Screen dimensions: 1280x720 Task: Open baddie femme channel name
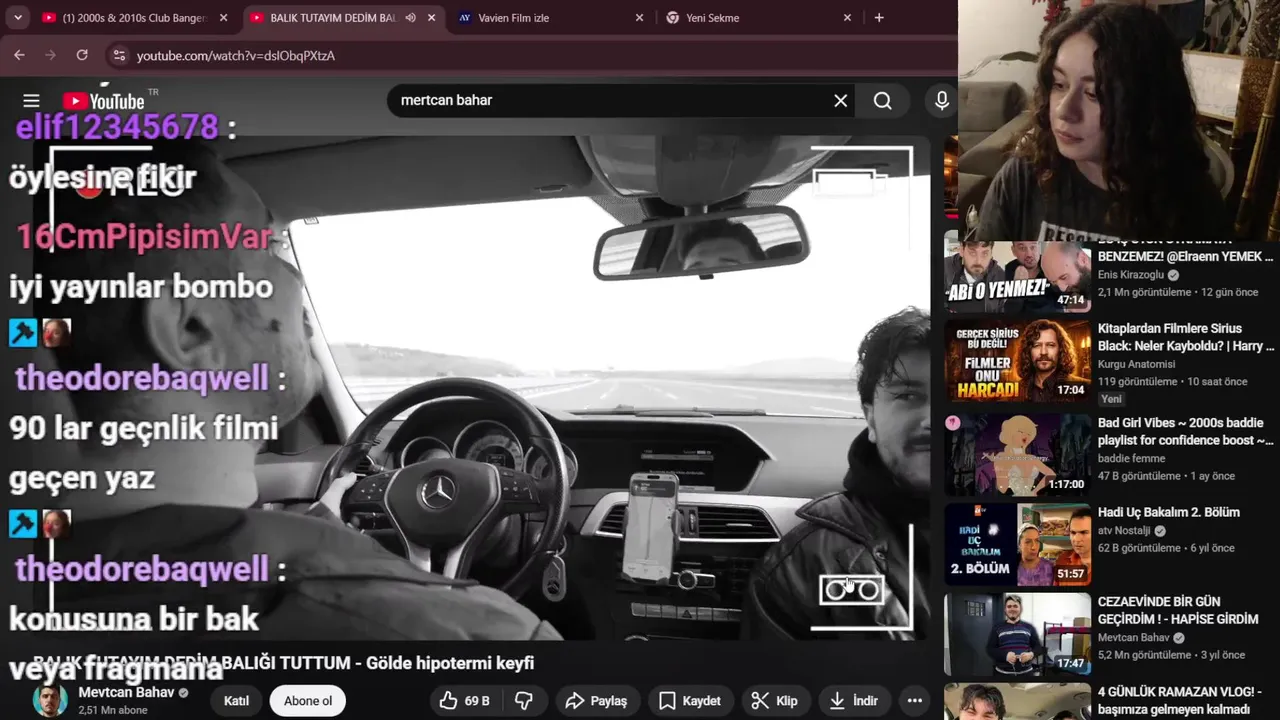point(1132,458)
